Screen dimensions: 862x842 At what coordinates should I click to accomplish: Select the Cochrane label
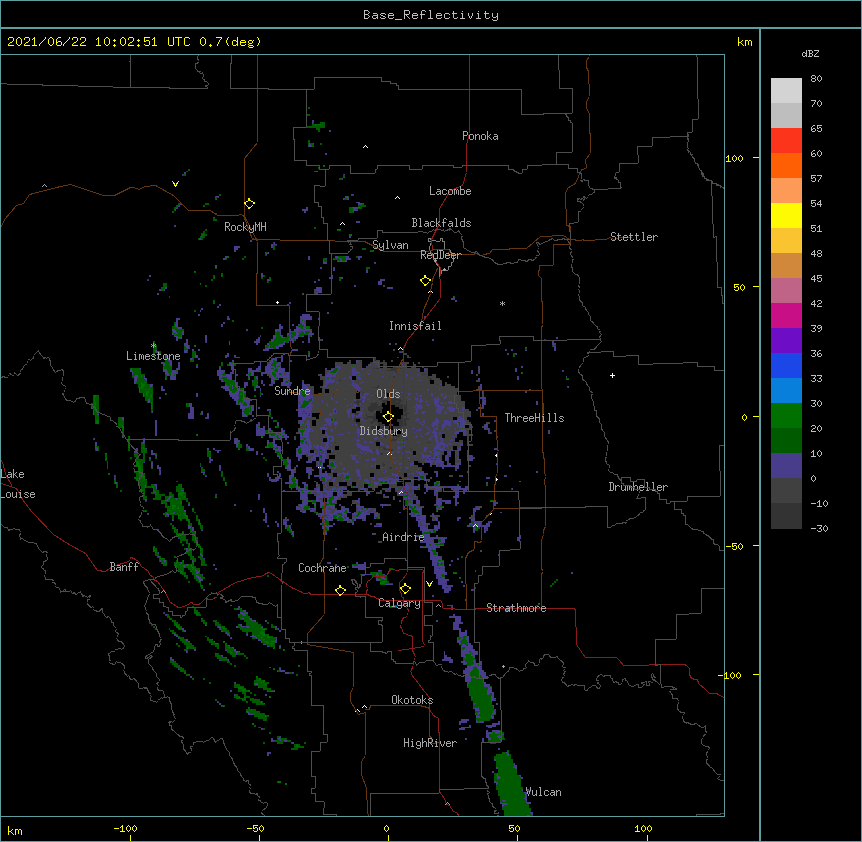(322, 568)
